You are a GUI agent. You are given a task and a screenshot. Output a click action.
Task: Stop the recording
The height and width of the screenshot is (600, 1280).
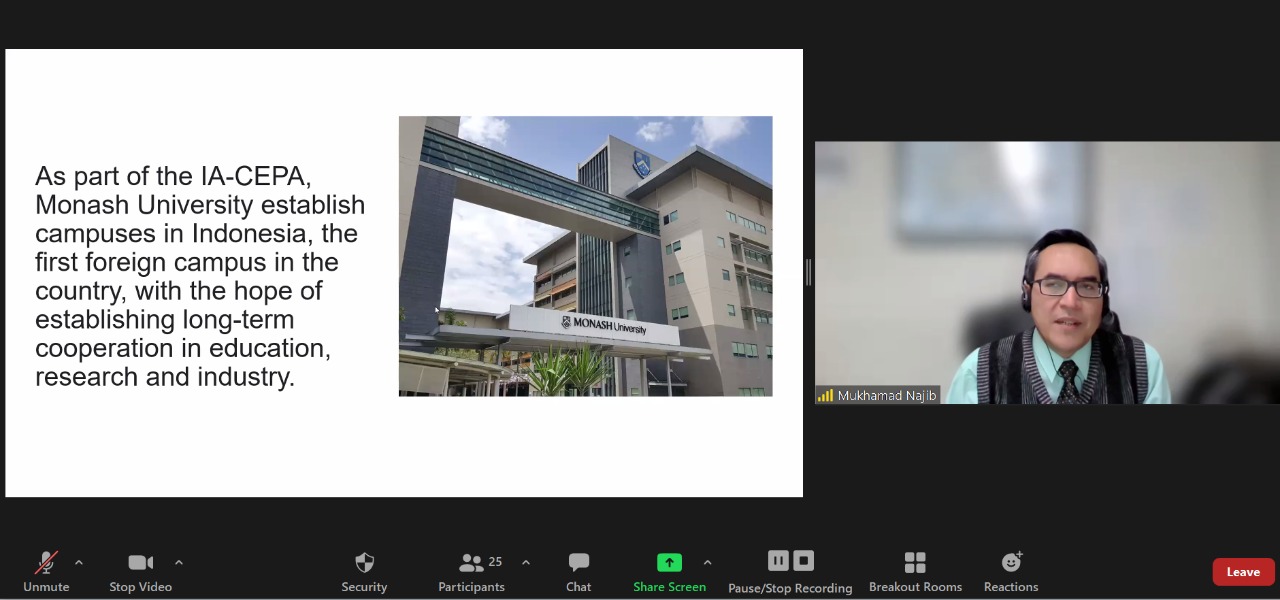(x=803, y=560)
